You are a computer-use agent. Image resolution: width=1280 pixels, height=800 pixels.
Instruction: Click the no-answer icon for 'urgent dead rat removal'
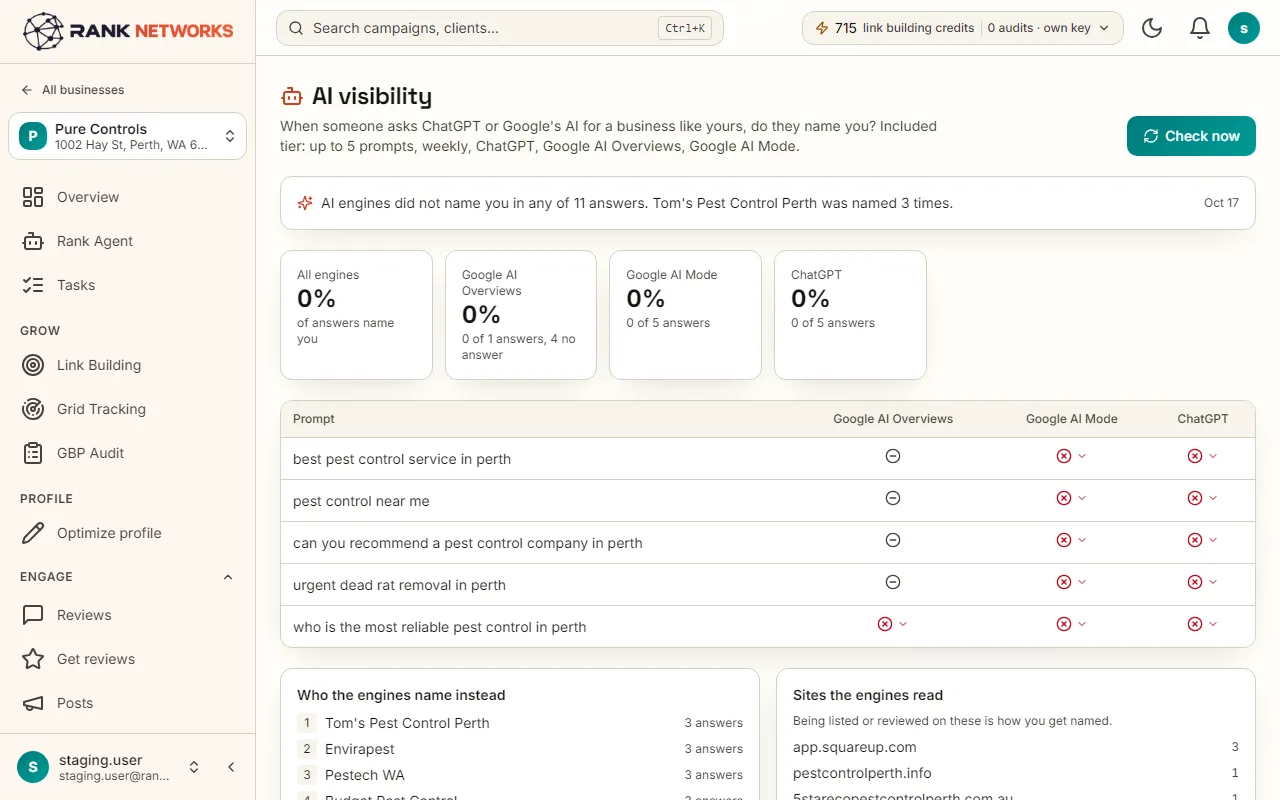tap(893, 582)
